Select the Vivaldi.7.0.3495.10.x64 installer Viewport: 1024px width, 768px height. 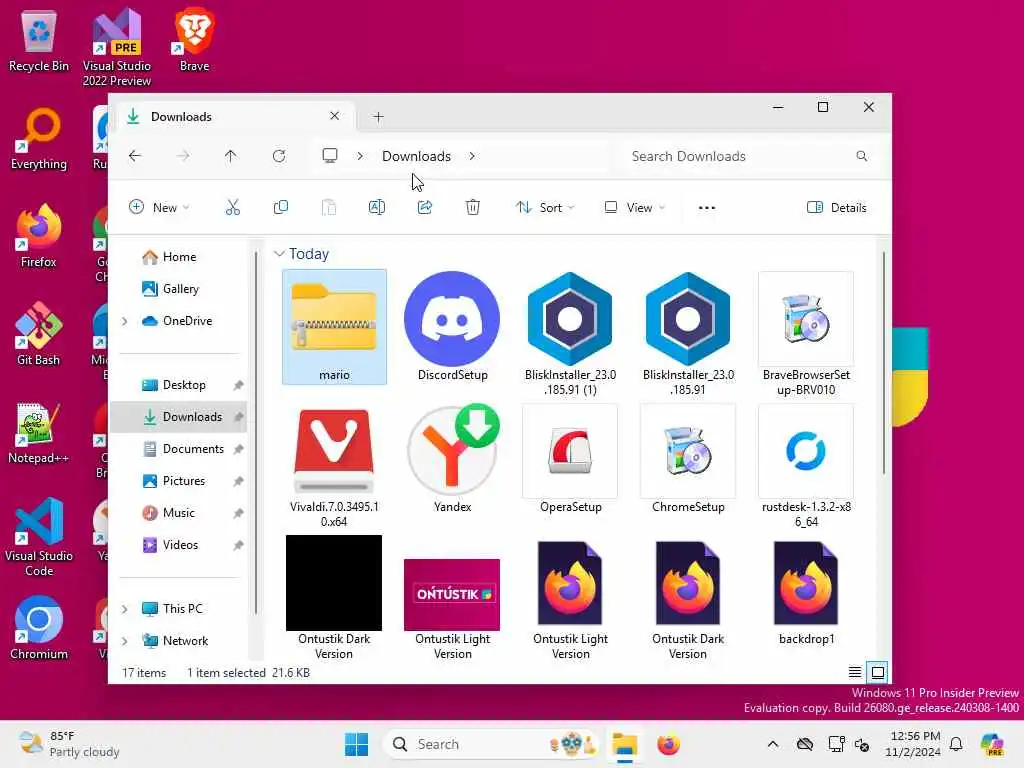coord(334,466)
